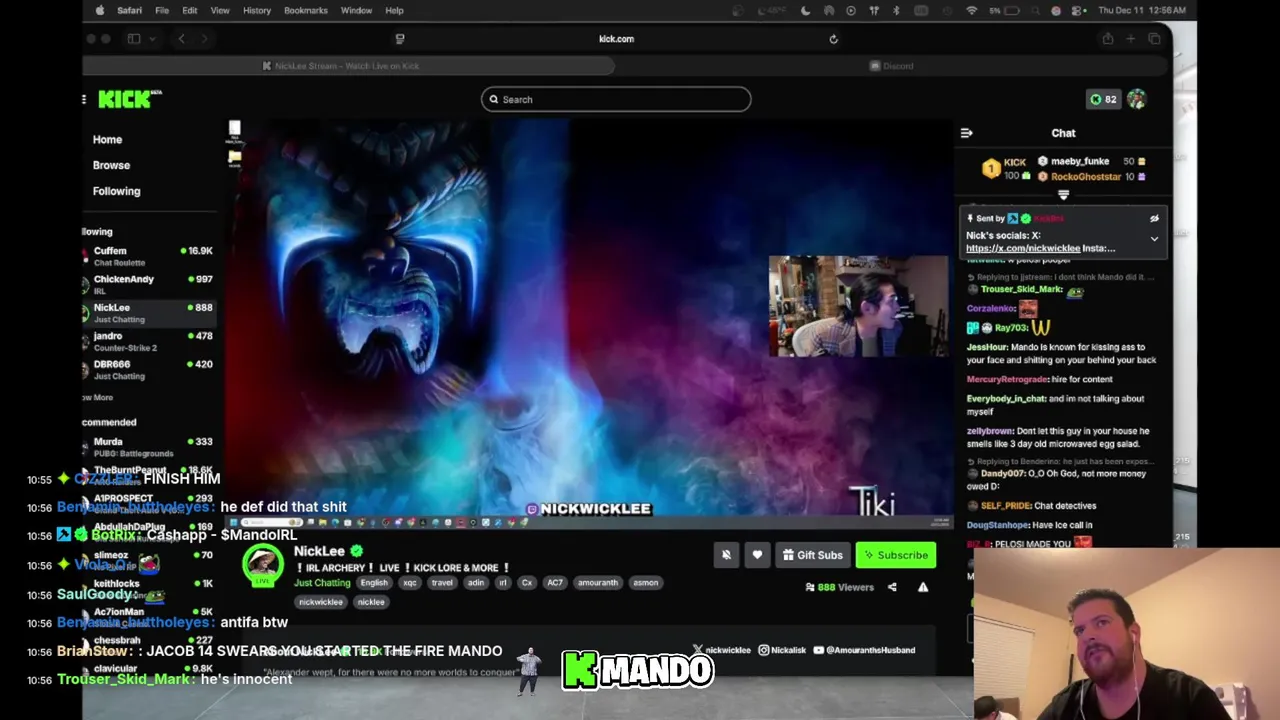Open the YouTube AmouranthsHusband link
The image size is (1280, 720).
pyautogui.click(x=865, y=650)
